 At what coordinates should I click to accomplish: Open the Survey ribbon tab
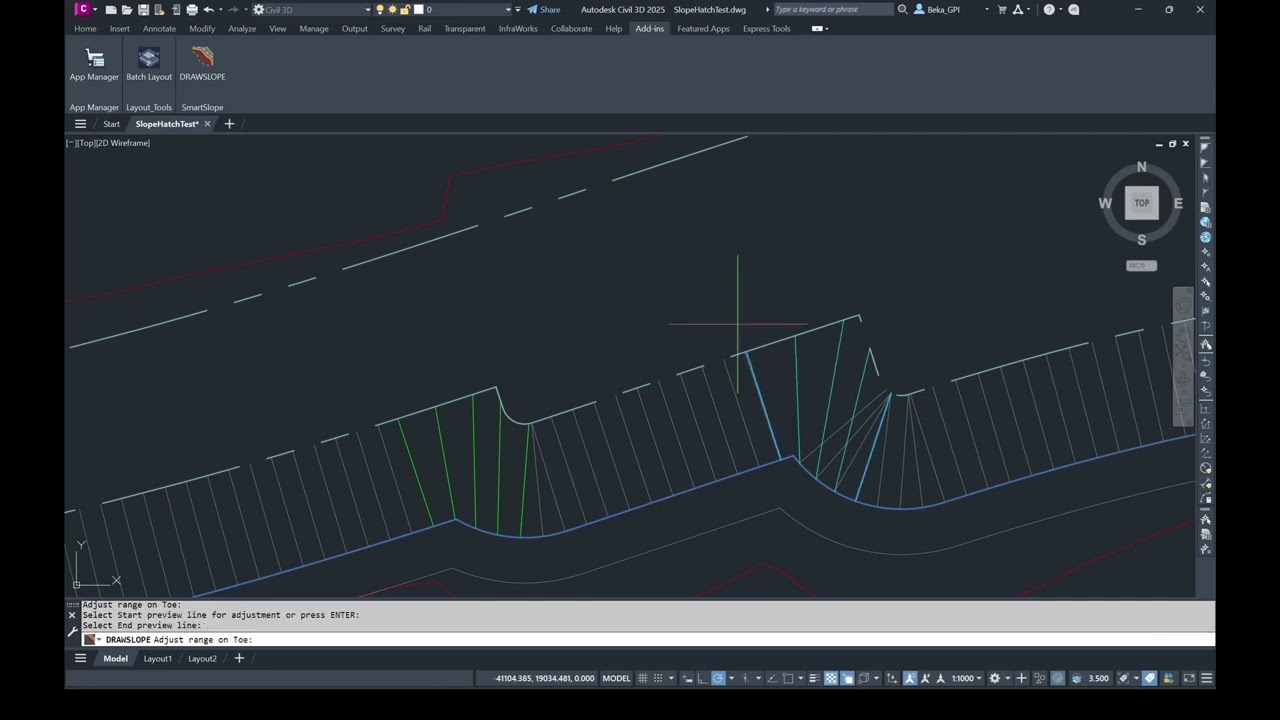coord(393,29)
